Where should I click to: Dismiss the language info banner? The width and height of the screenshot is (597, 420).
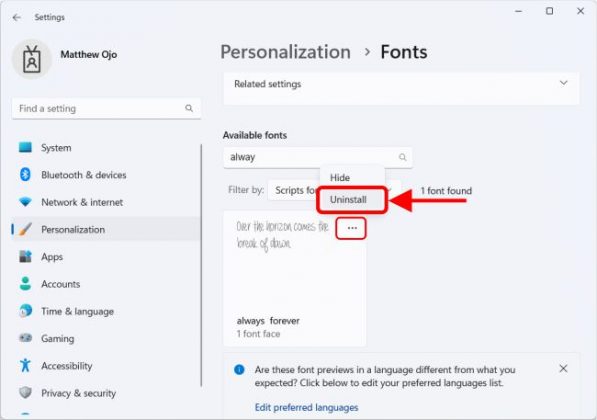point(563,369)
